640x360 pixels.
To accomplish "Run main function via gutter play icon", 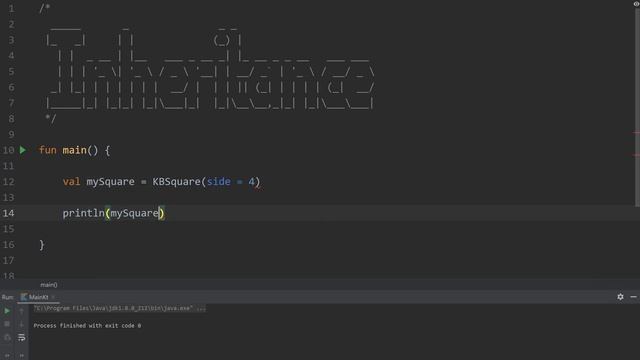I will click(23, 150).
